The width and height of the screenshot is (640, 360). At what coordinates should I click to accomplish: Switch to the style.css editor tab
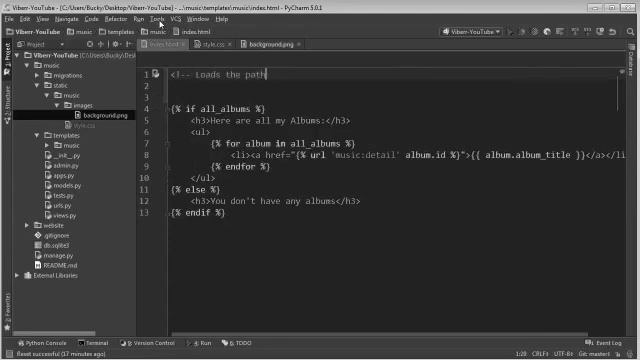coord(213,44)
